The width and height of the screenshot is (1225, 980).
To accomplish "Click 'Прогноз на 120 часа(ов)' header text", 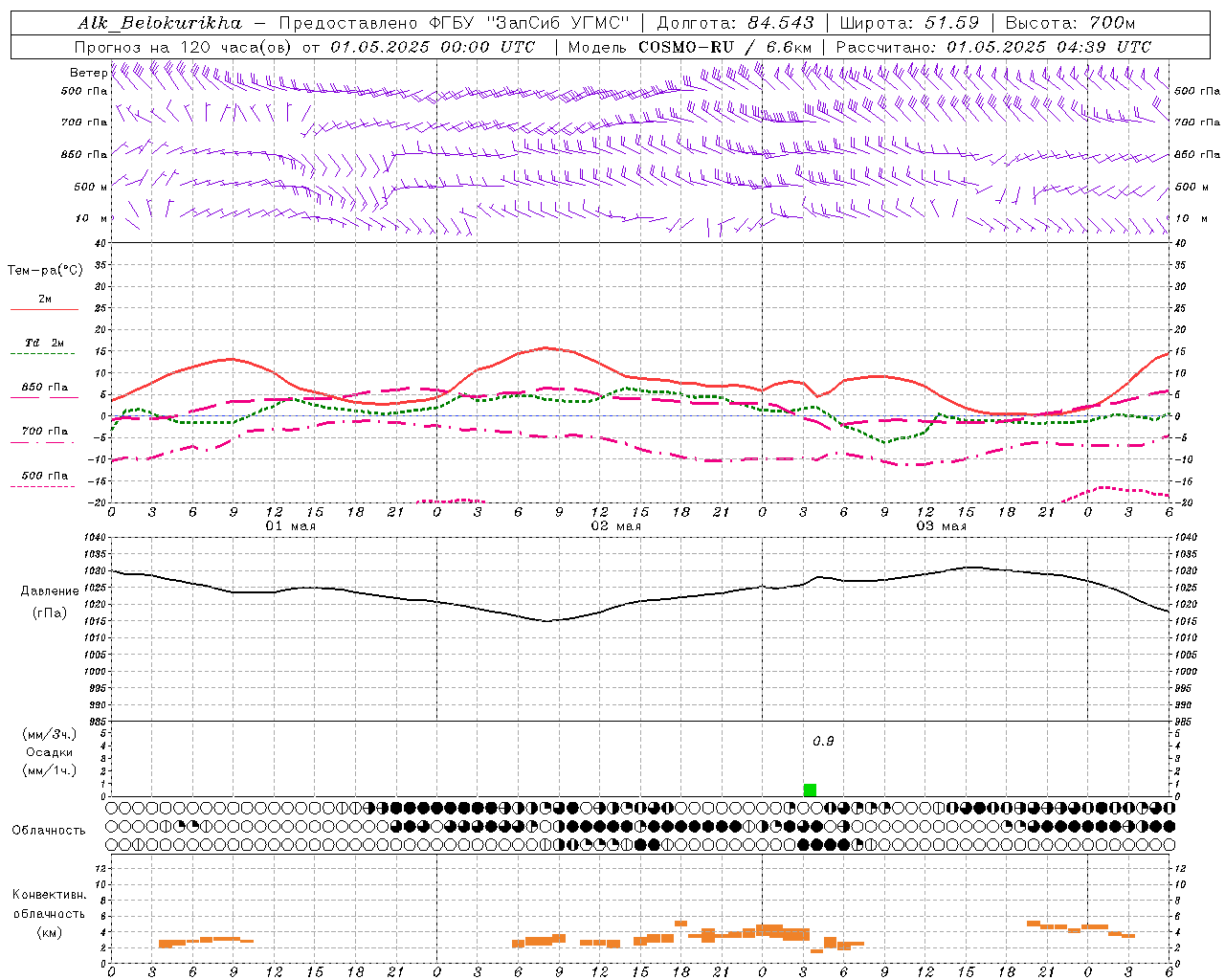I will 184,47.
